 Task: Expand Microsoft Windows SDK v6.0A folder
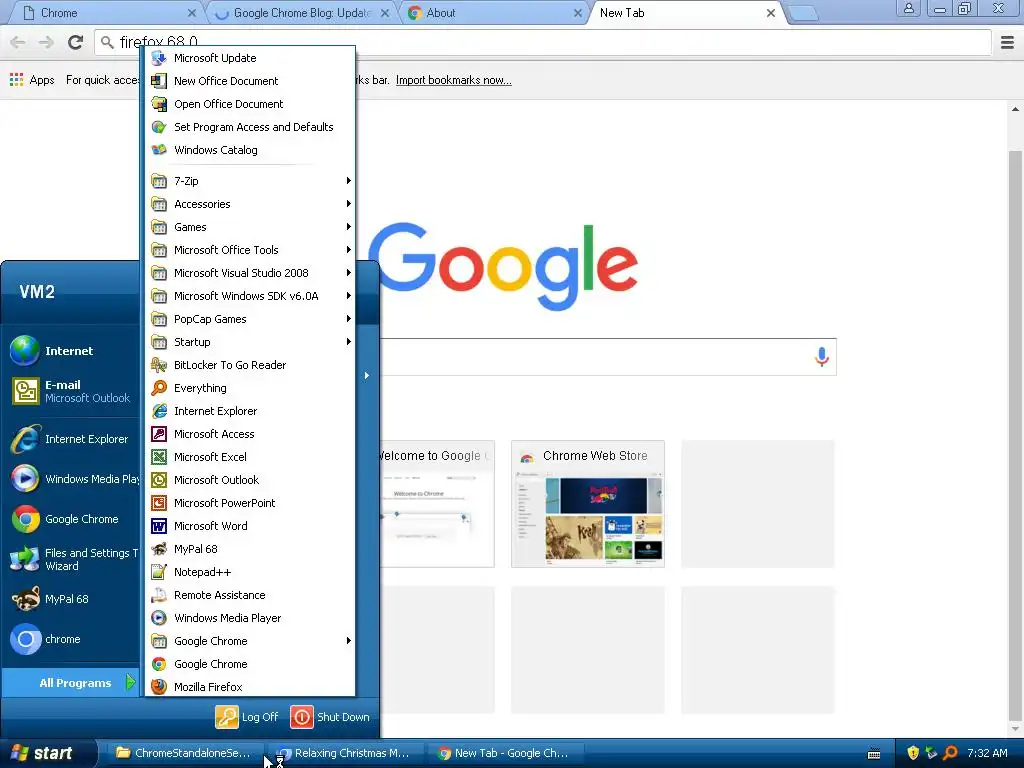tap(250, 296)
